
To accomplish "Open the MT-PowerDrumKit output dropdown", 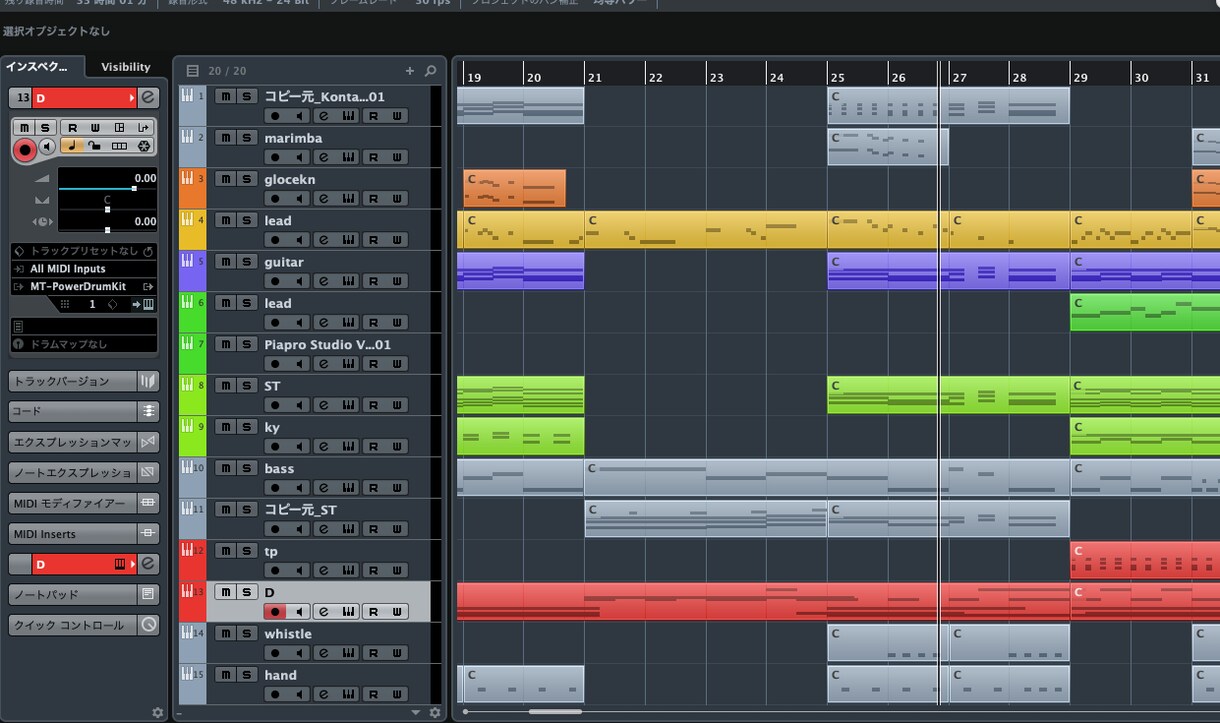I will (x=84, y=286).
